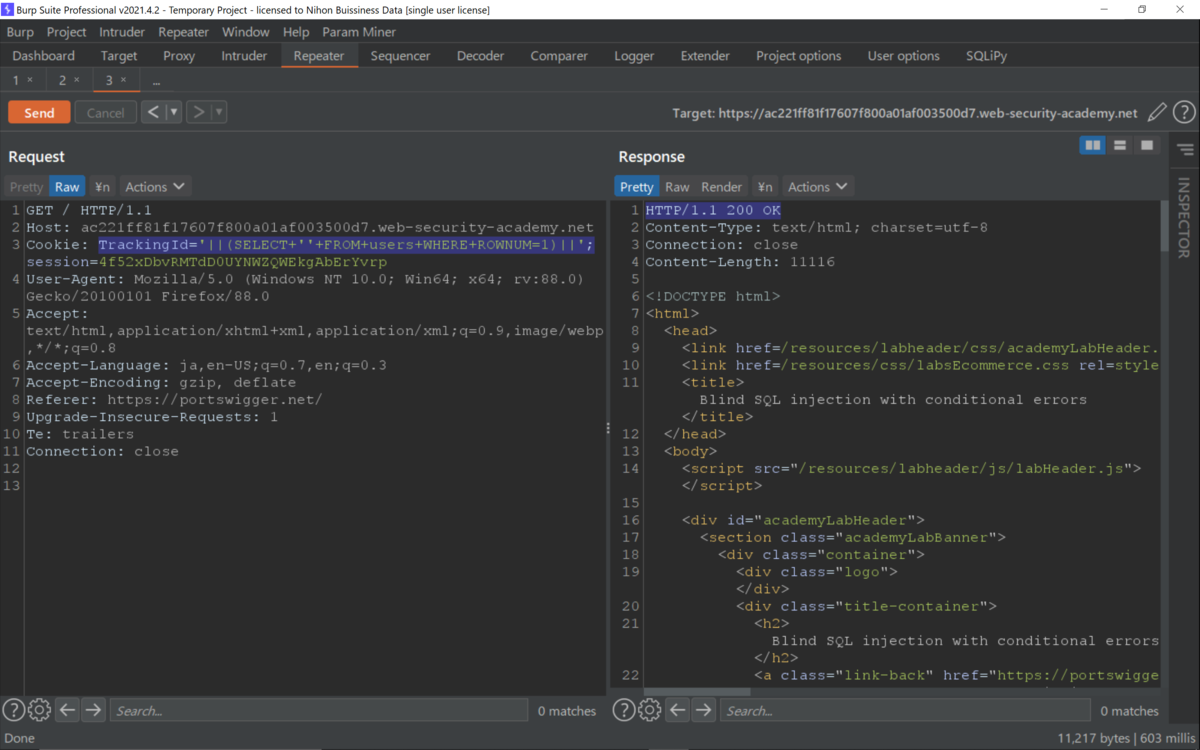Select Pretty view in Request panel
The image size is (1200, 750).
pyautogui.click(x=27, y=187)
